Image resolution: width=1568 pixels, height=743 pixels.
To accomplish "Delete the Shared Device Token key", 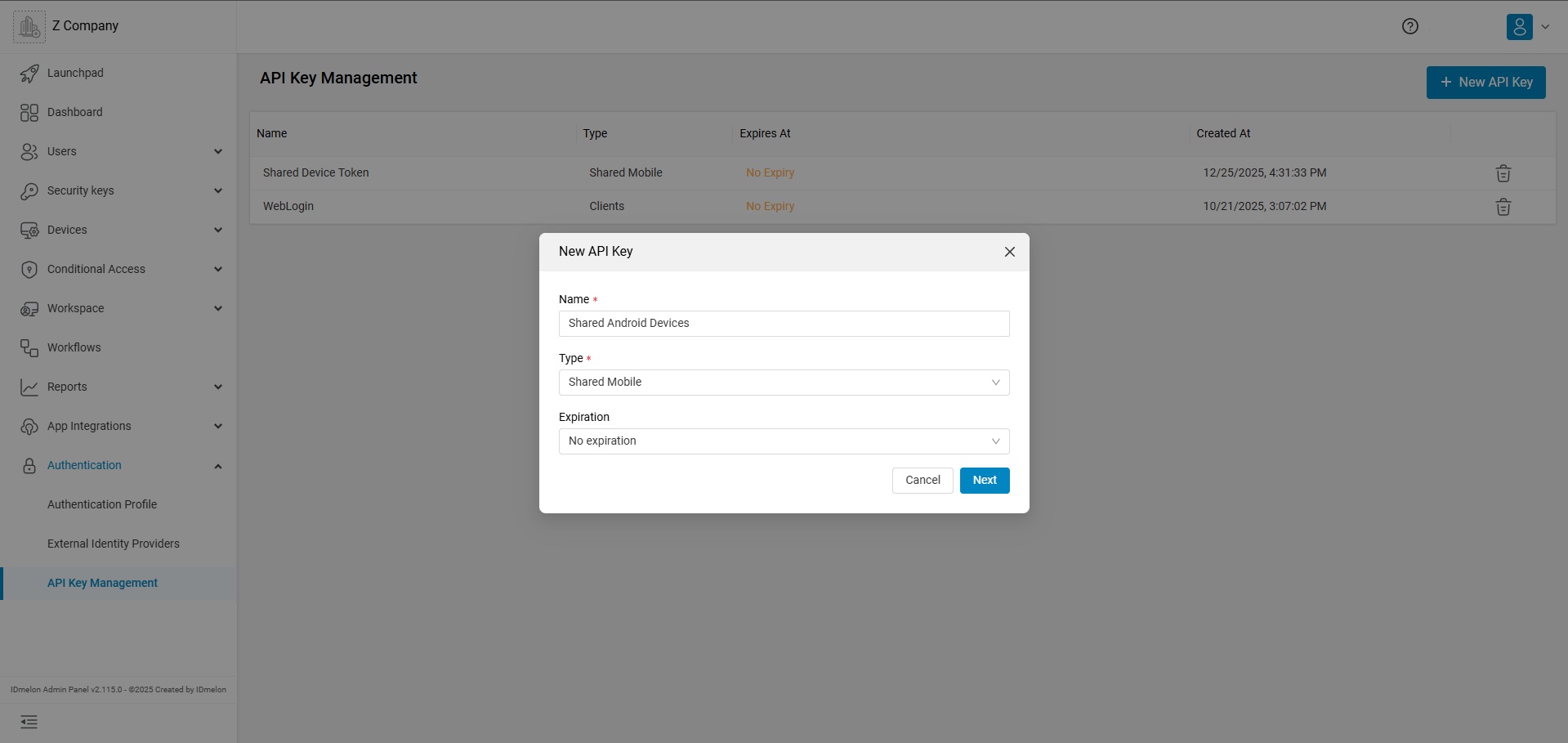I will tap(1503, 173).
